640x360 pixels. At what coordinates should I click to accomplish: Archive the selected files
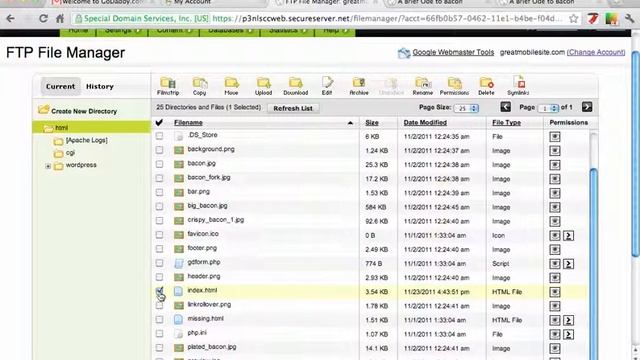tap(359, 86)
